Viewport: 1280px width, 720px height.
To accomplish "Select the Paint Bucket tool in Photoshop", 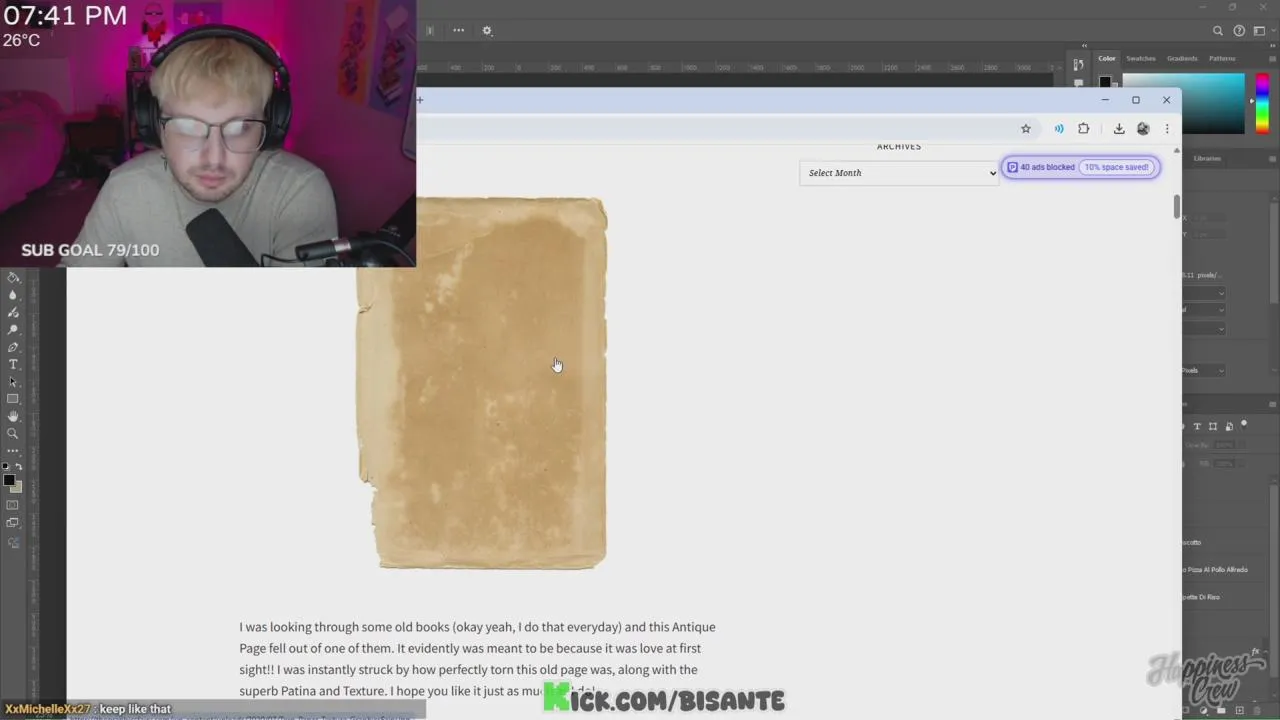I will [13, 278].
